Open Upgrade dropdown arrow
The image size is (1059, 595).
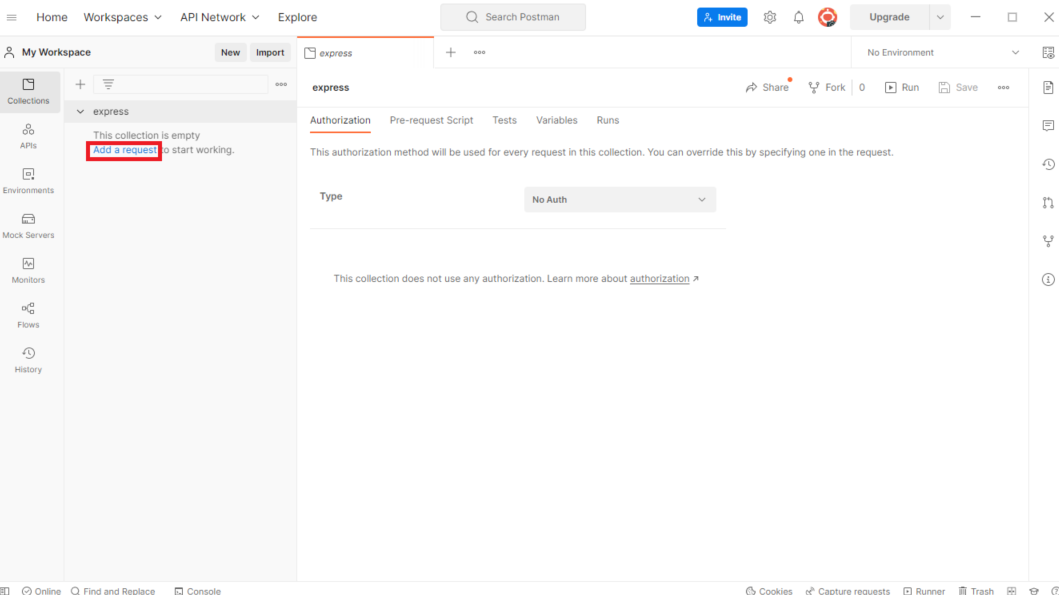tap(939, 18)
